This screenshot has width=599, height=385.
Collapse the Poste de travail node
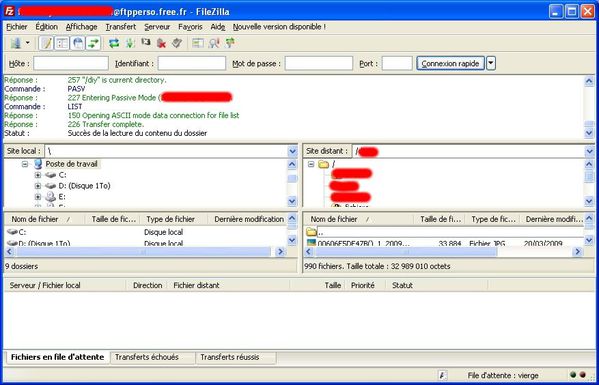pos(25,164)
